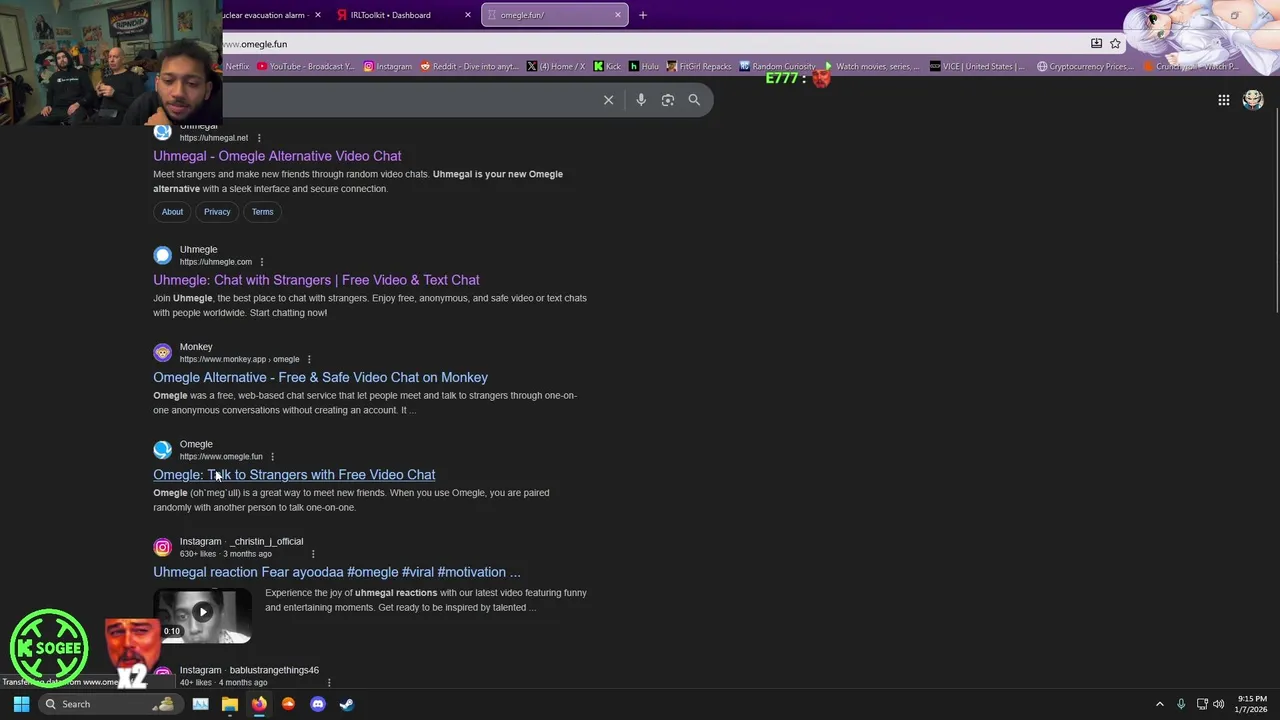Click Instagram favicon of _christin_j_official result
This screenshot has height=720, width=1280.
tap(162, 547)
